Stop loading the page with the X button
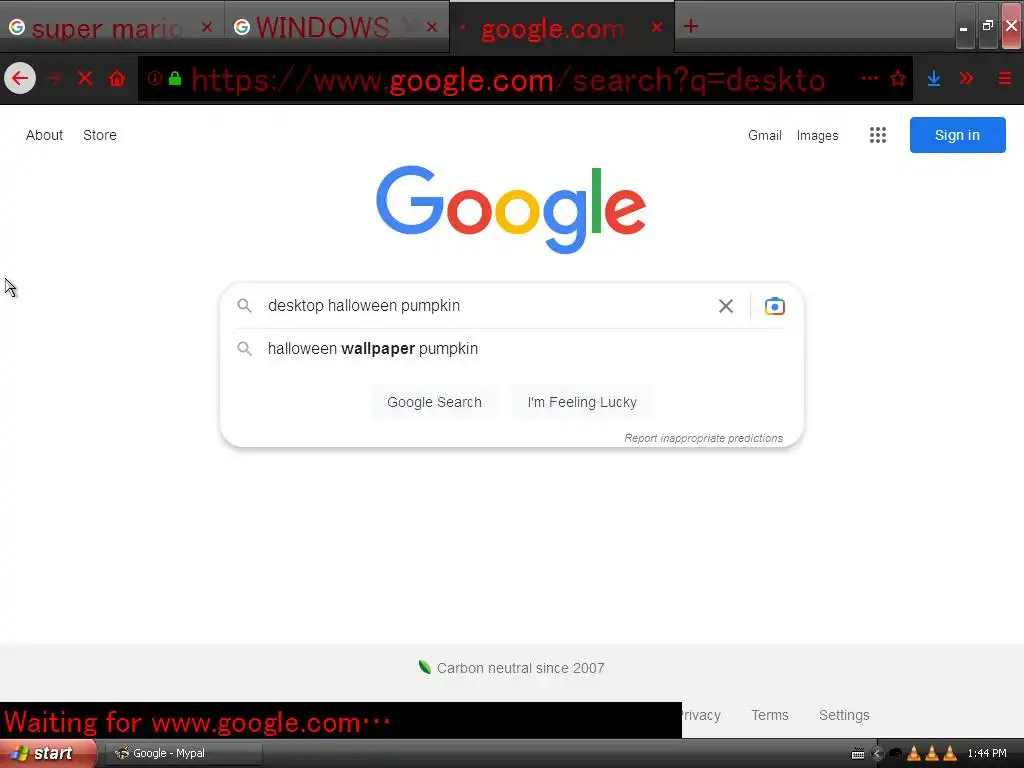Screen dimensions: 1024x768 click(85, 78)
